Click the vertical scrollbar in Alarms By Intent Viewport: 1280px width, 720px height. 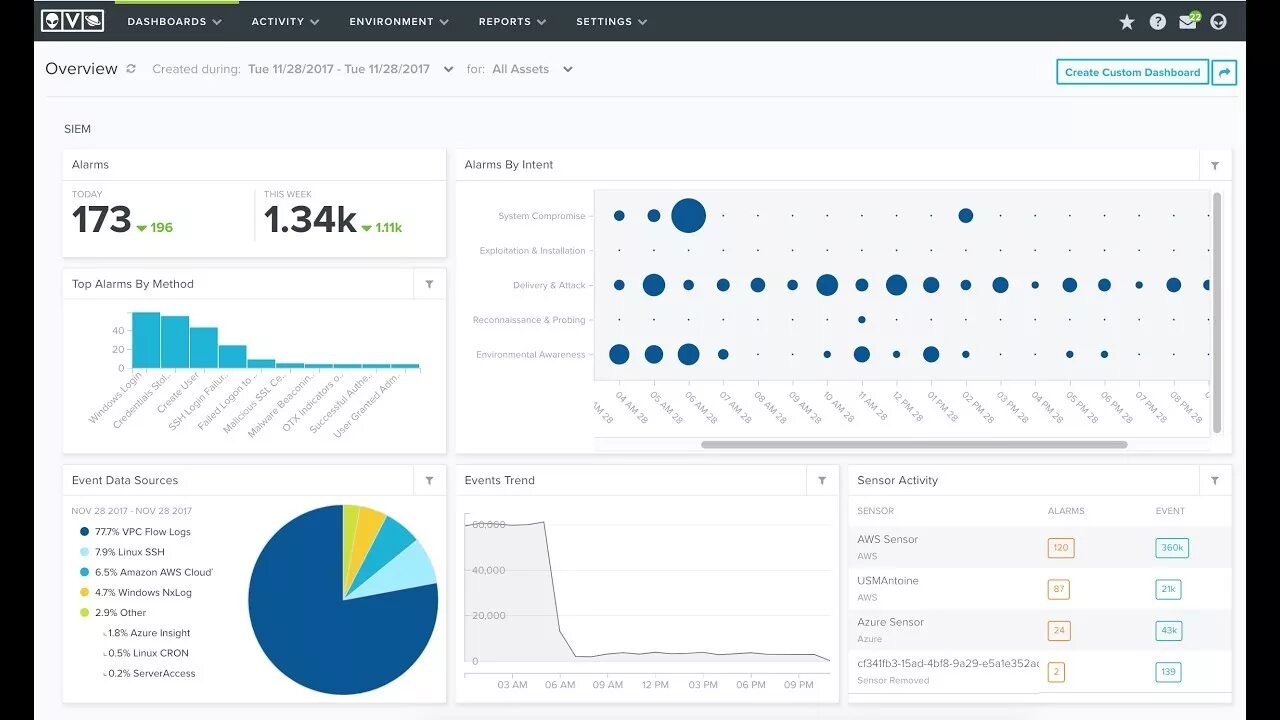point(1217,312)
